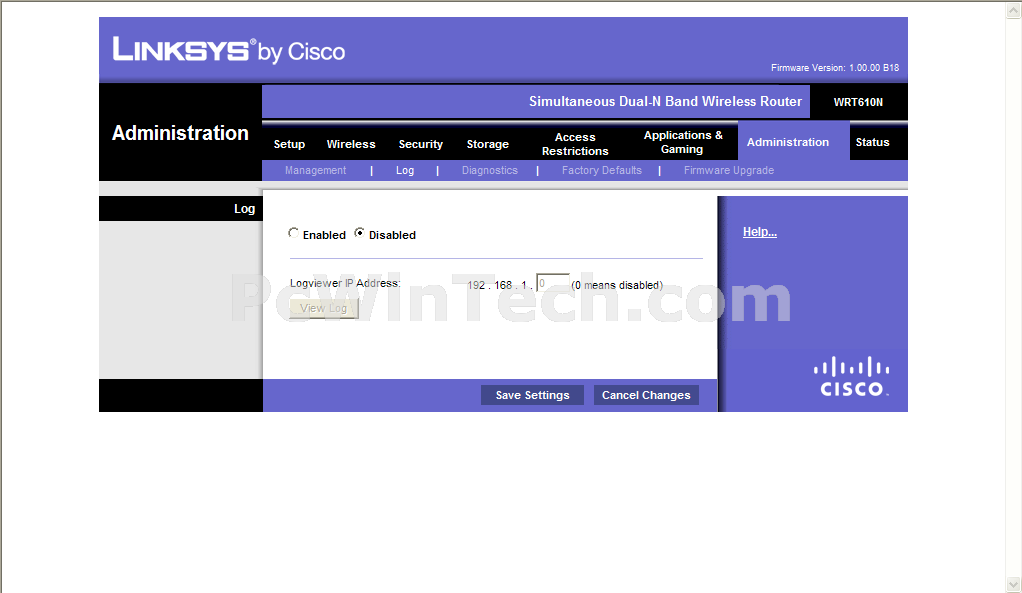Viewport: 1022px width, 593px height.
Task: Open Access Restrictions tab
Action: [x=575, y=144]
